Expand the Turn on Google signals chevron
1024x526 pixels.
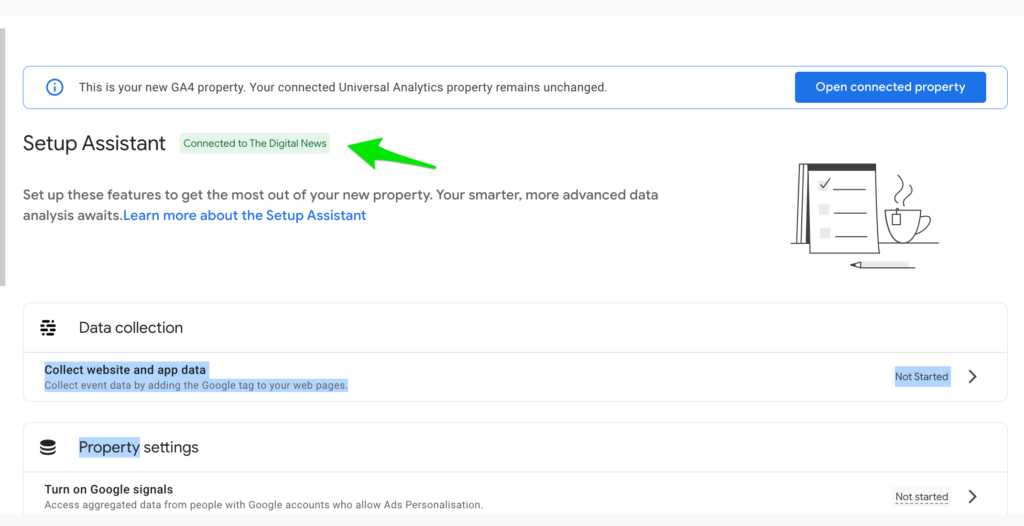point(972,497)
